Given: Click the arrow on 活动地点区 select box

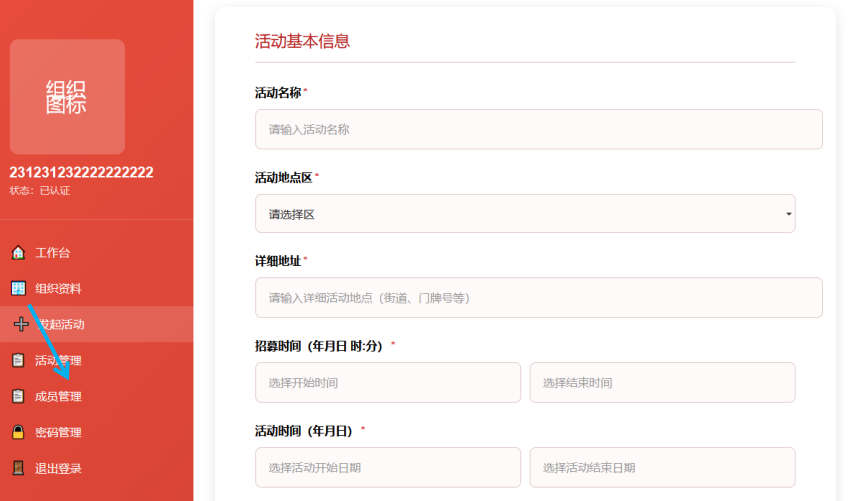Looking at the screenshot, I should [788, 214].
